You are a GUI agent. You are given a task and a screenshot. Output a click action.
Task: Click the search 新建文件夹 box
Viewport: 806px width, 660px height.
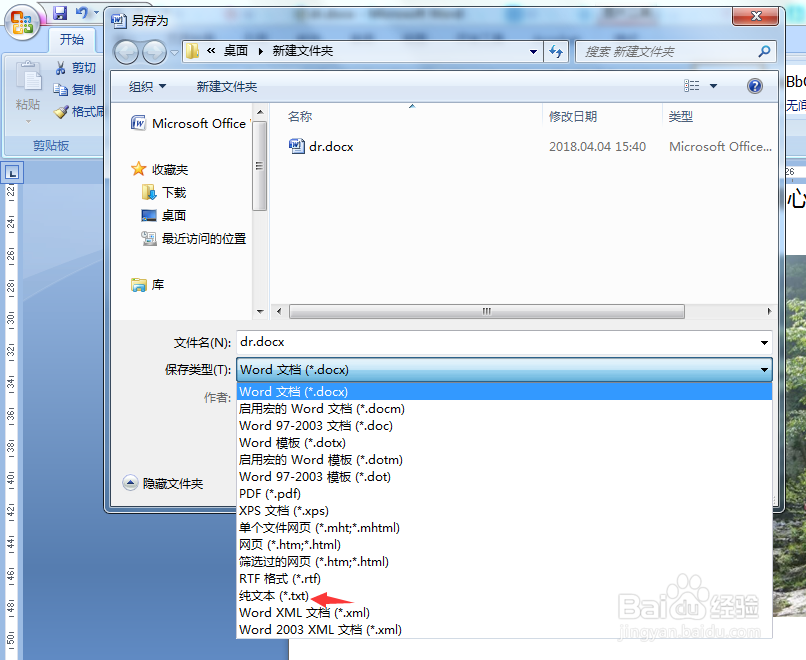pos(675,51)
